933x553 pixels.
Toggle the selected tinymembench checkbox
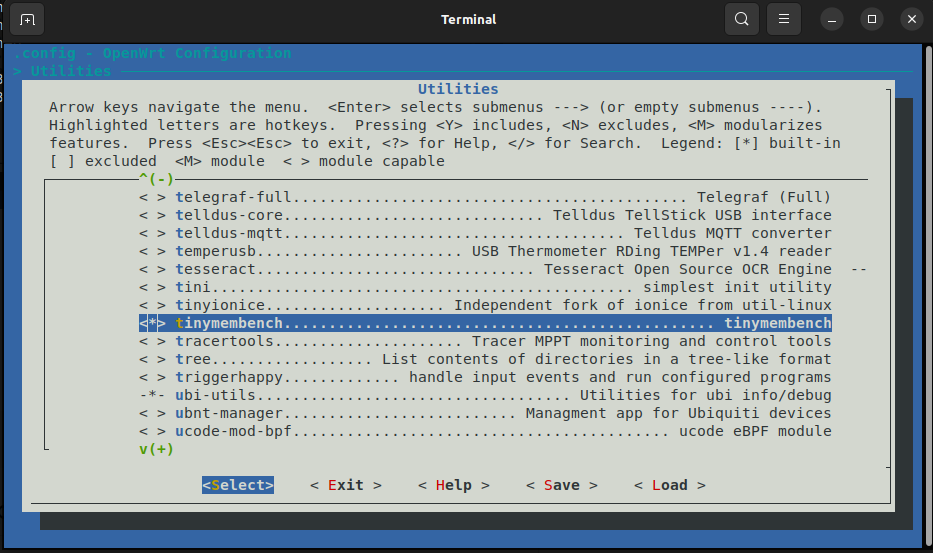(152, 323)
